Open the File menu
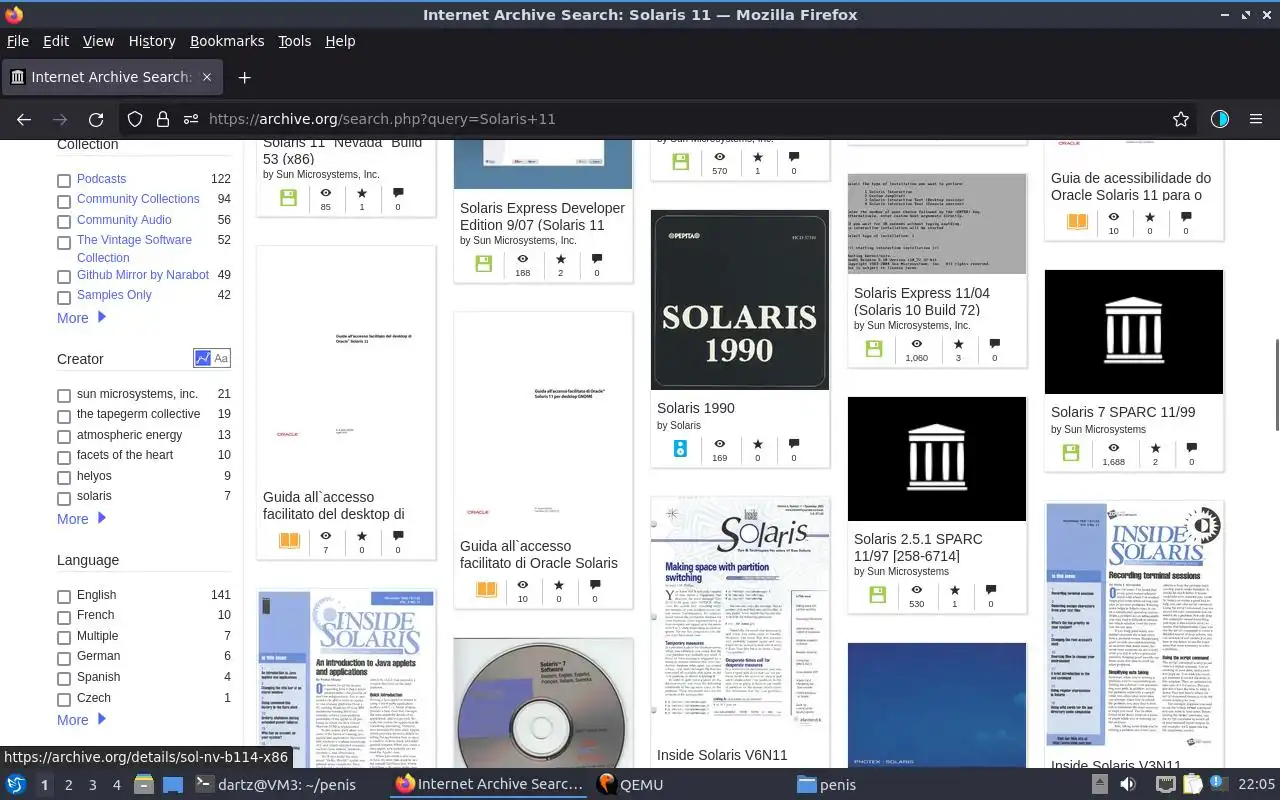The image size is (1280, 800). pos(18,41)
